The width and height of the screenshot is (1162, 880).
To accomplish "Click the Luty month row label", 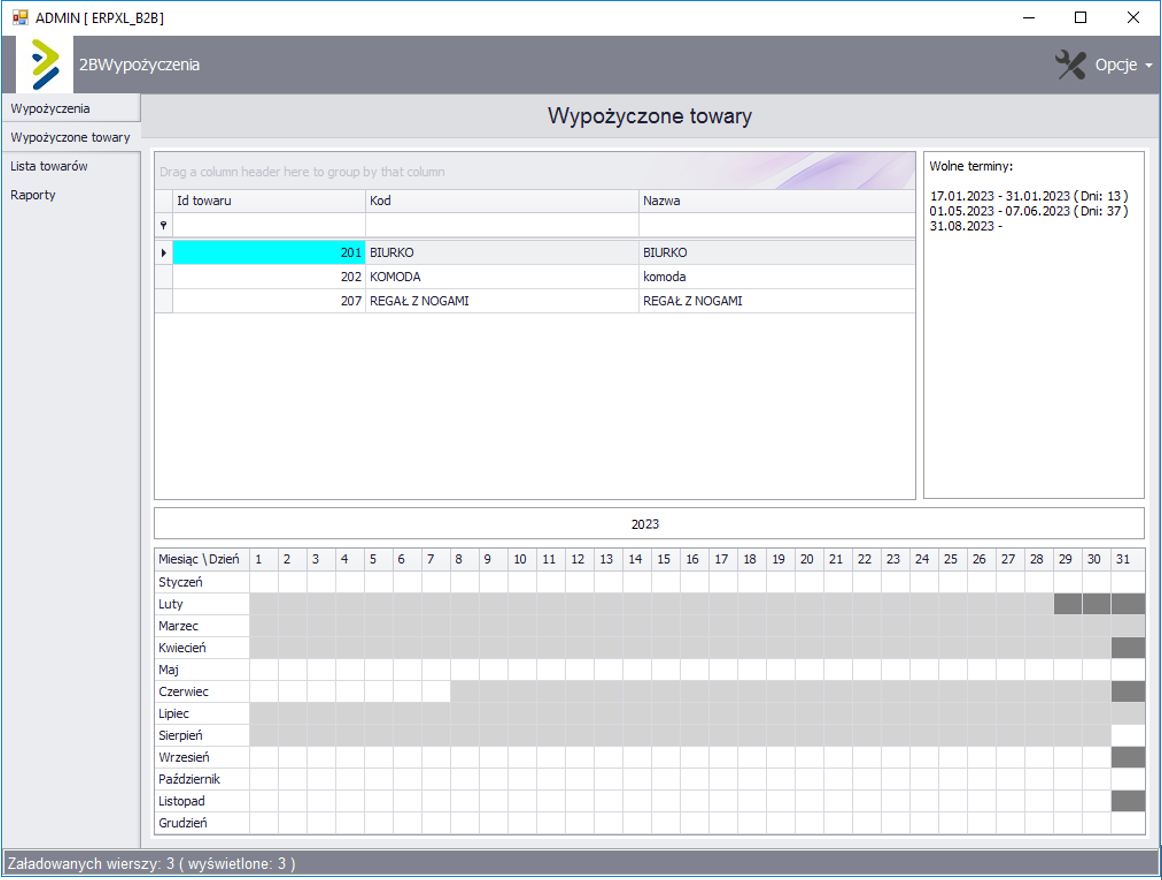I will (x=202, y=604).
